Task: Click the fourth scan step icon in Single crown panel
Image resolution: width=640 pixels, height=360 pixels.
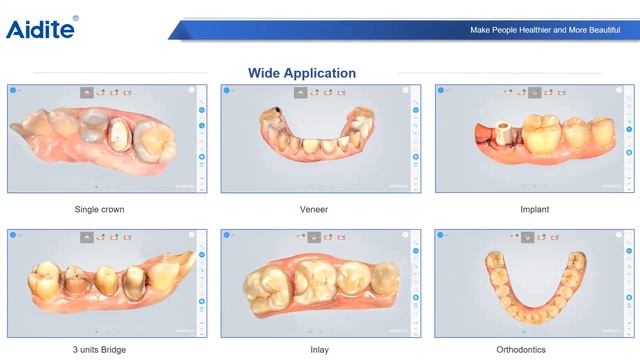Action: (127, 93)
